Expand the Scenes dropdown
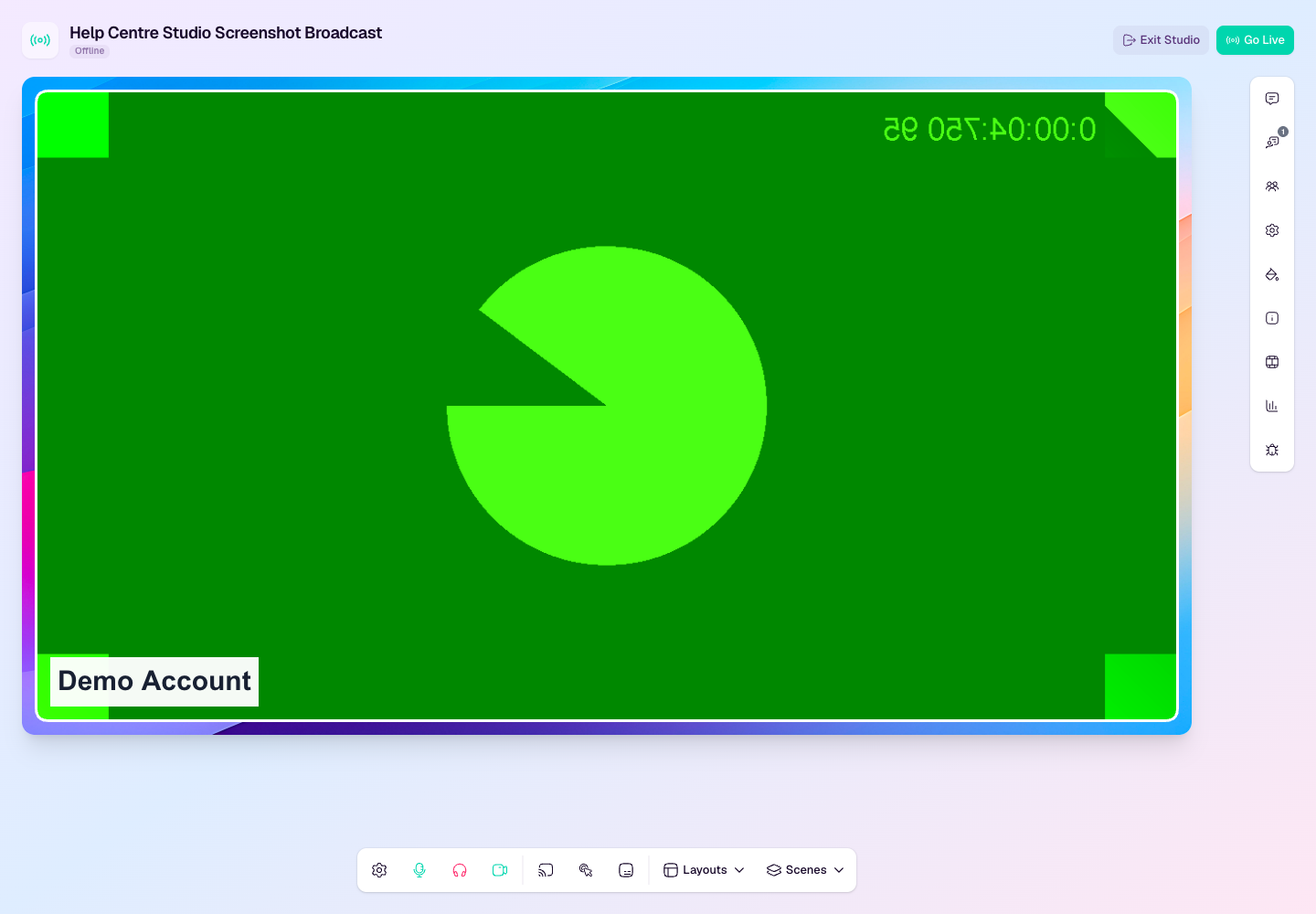This screenshot has height=914, width=1316. (x=805, y=870)
